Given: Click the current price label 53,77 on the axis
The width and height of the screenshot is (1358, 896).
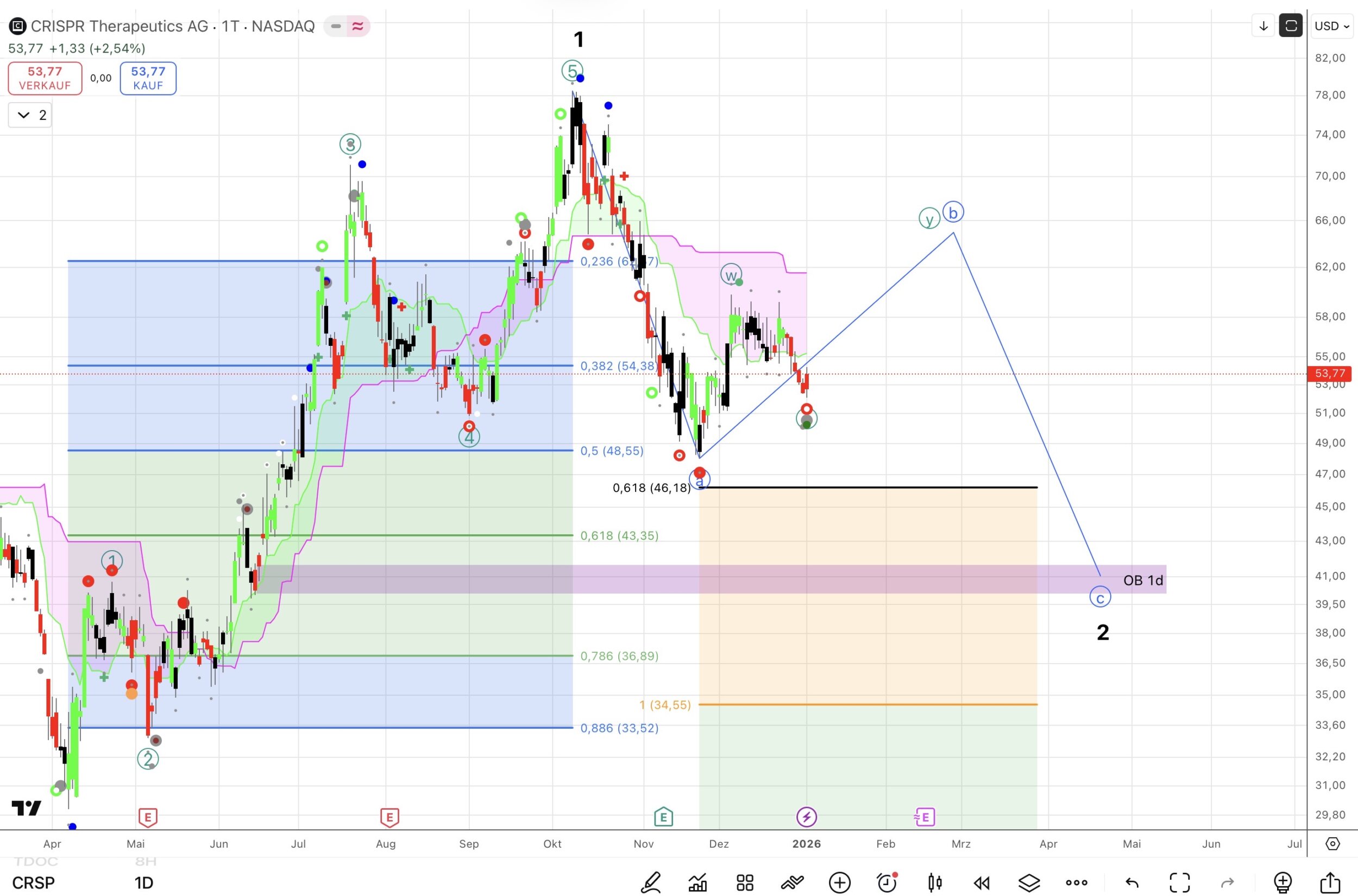Looking at the screenshot, I should tap(1329, 374).
